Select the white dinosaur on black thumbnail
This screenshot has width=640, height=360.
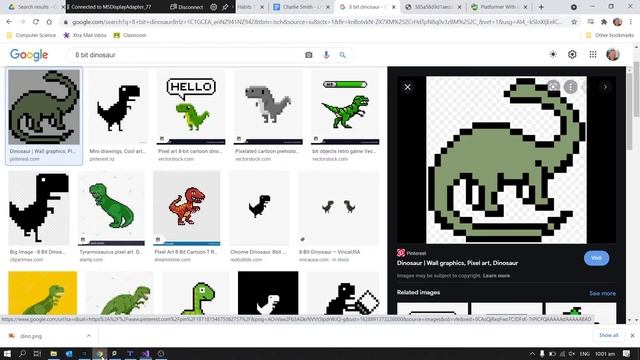pyautogui.click(x=268, y=293)
